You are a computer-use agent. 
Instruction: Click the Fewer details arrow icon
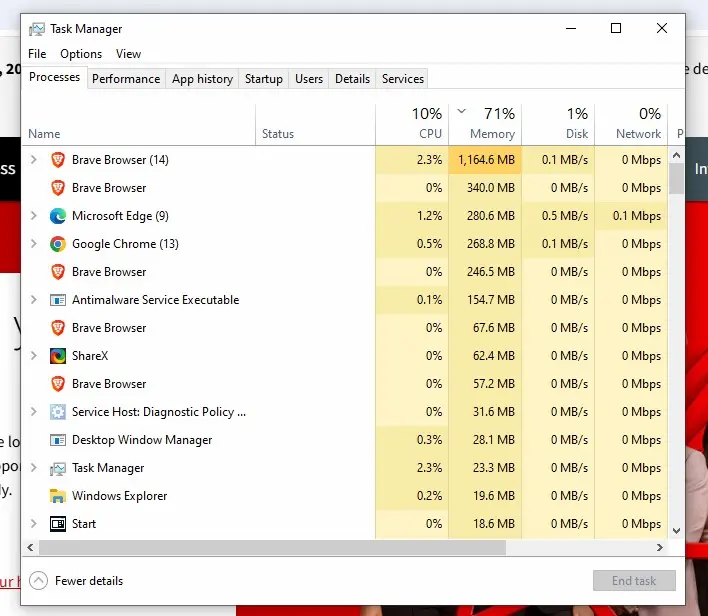(38, 581)
